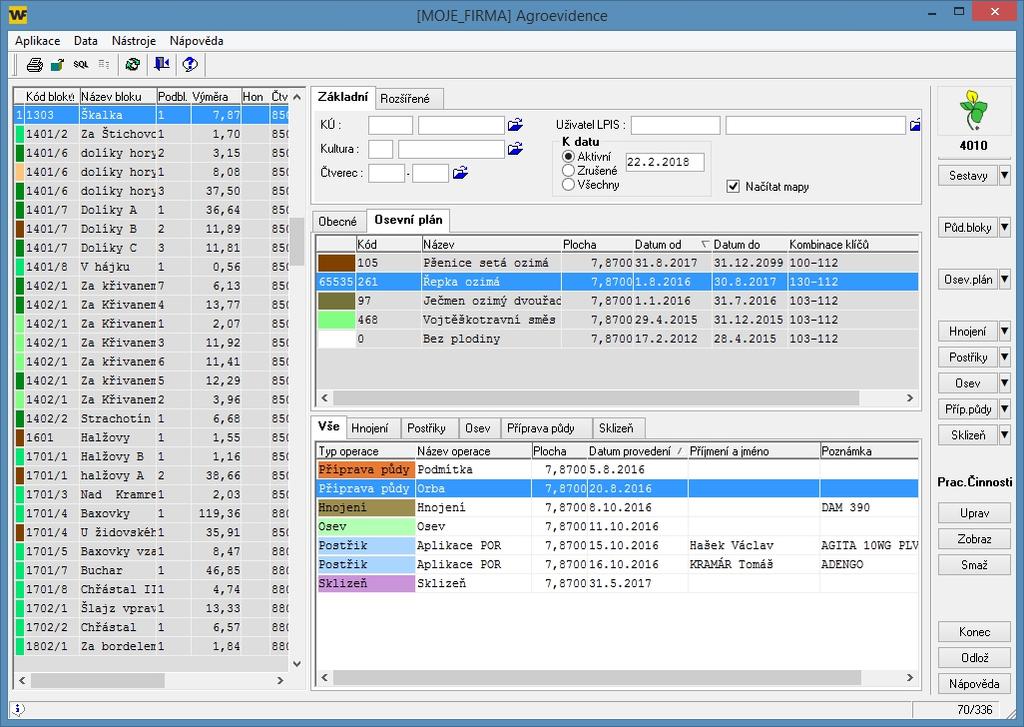The height and width of the screenshot is (727, 1024).
Task: Open the Nástroje menu
Action: click(134, 40)
